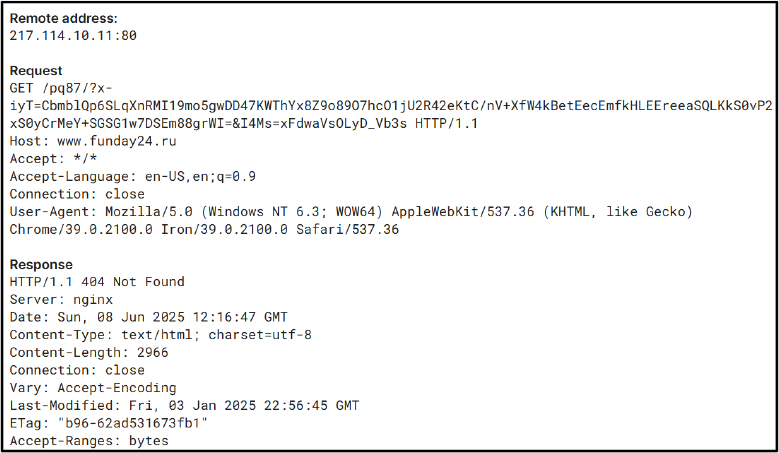Image resolution: width=779 pixels, height=453 pixels.
Task: Click the Response heading
Action: coord(41,264)
